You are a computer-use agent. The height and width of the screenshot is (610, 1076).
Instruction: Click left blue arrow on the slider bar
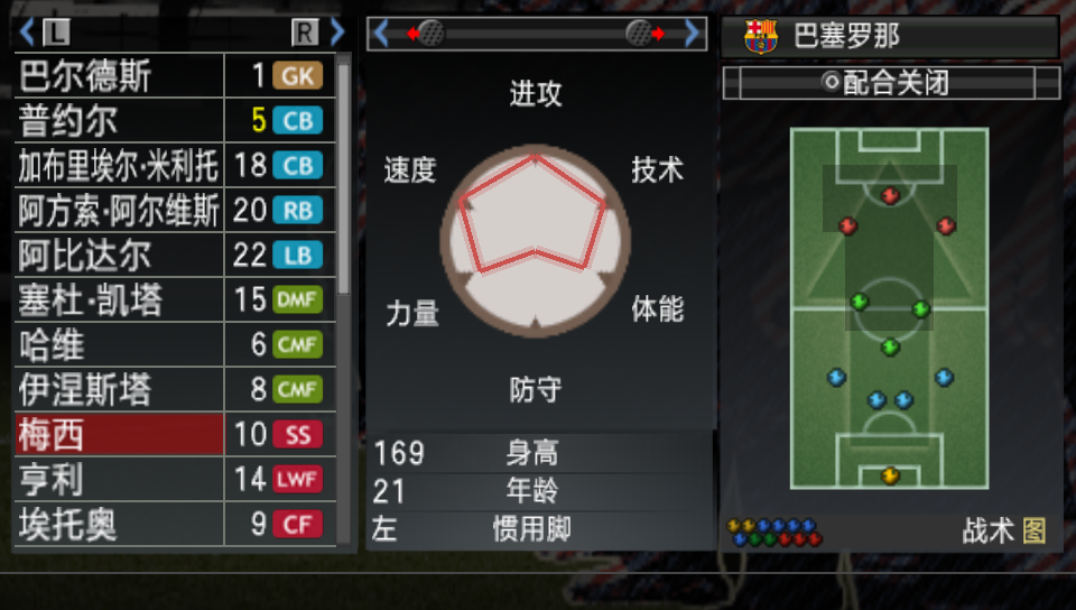(x=382, y=33)
